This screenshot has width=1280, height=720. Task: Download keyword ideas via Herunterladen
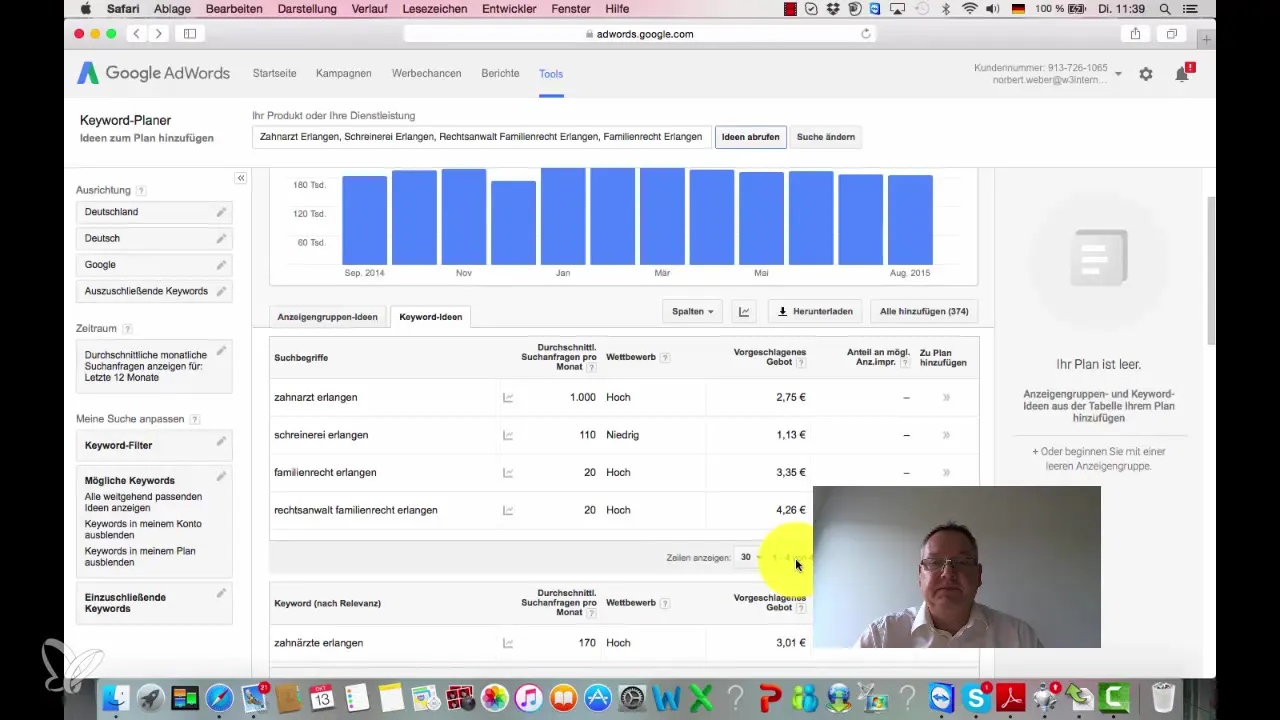click(815, 311)
